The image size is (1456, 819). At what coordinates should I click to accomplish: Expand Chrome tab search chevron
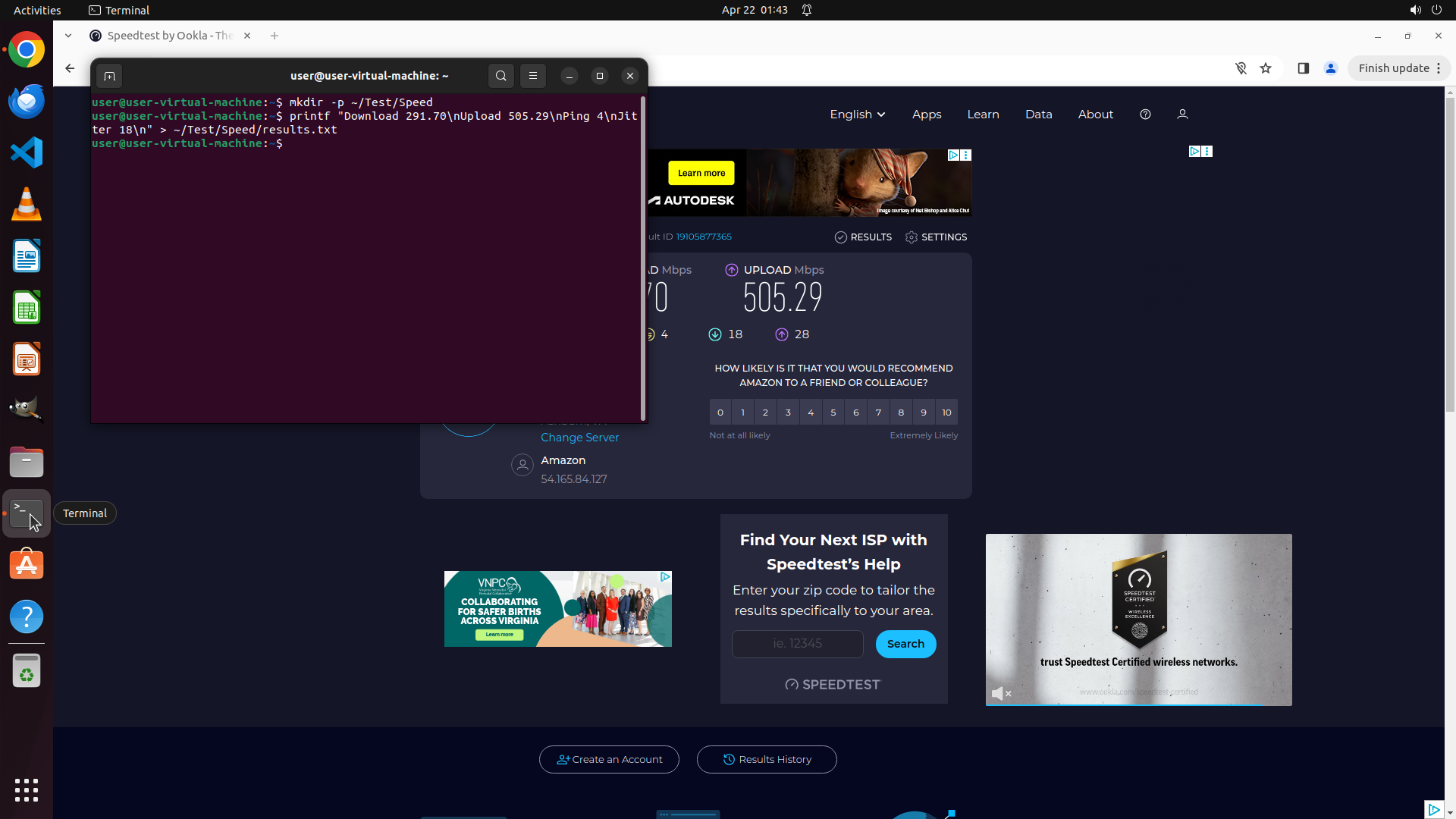68,36
